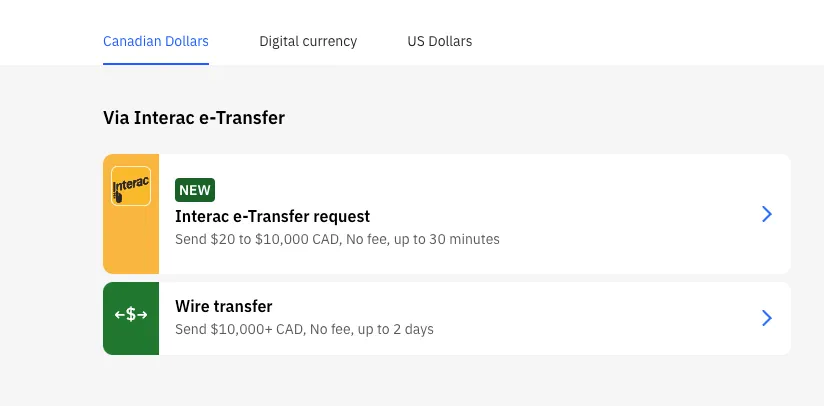Click the "Via Interac e-Transfer" heading
Viewport: 824px width, 406px height.
coord(194,118)
